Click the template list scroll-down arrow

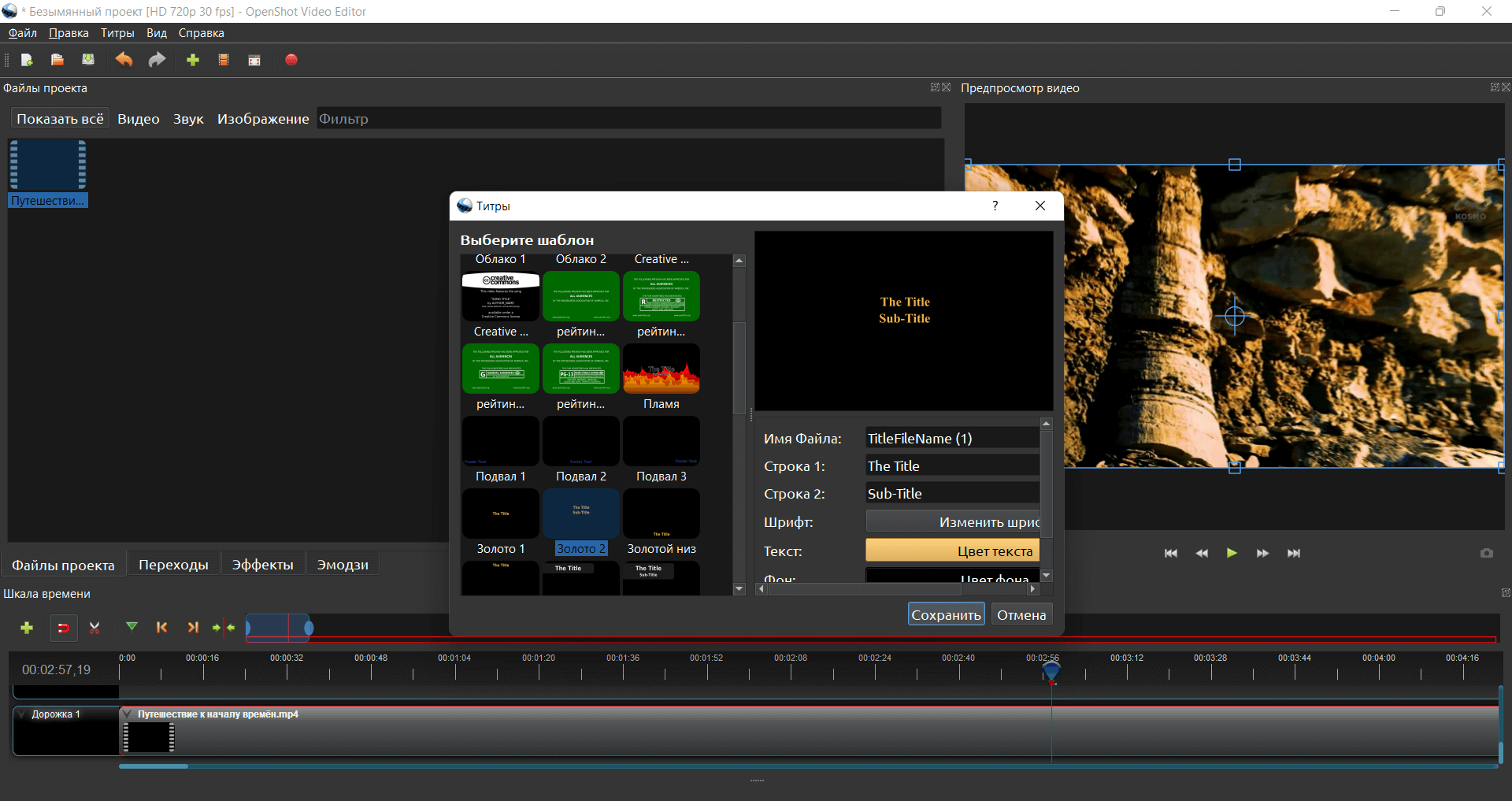click(739, 588)
